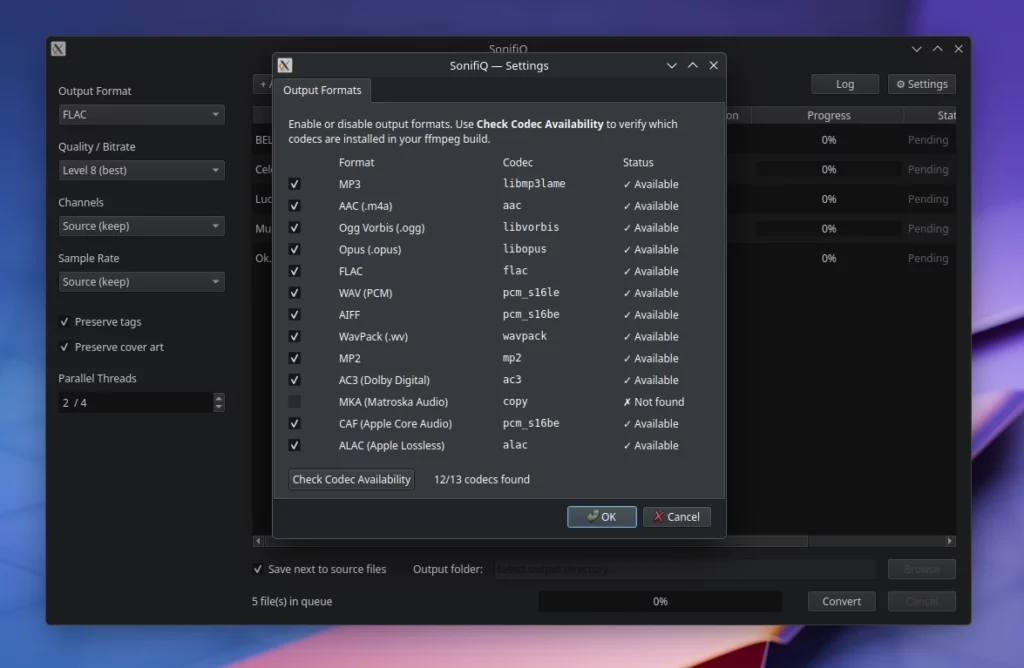Screen dimensions: 1024x668
Task: Toggle the FLAC format checkbox
Action: (x=295, y=271)
